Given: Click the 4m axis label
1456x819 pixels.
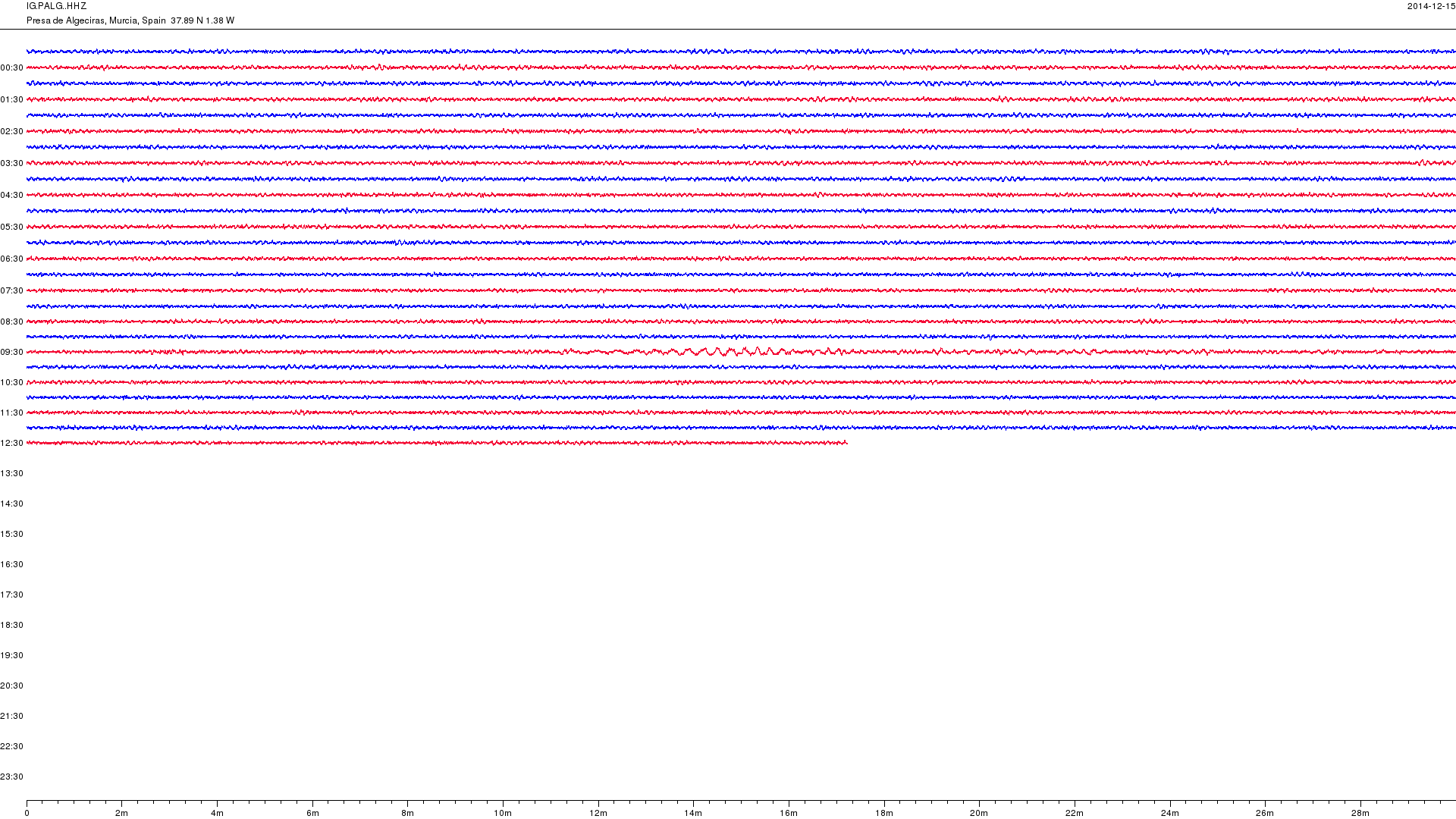Looking at the screenshot, I should [217, 813].
